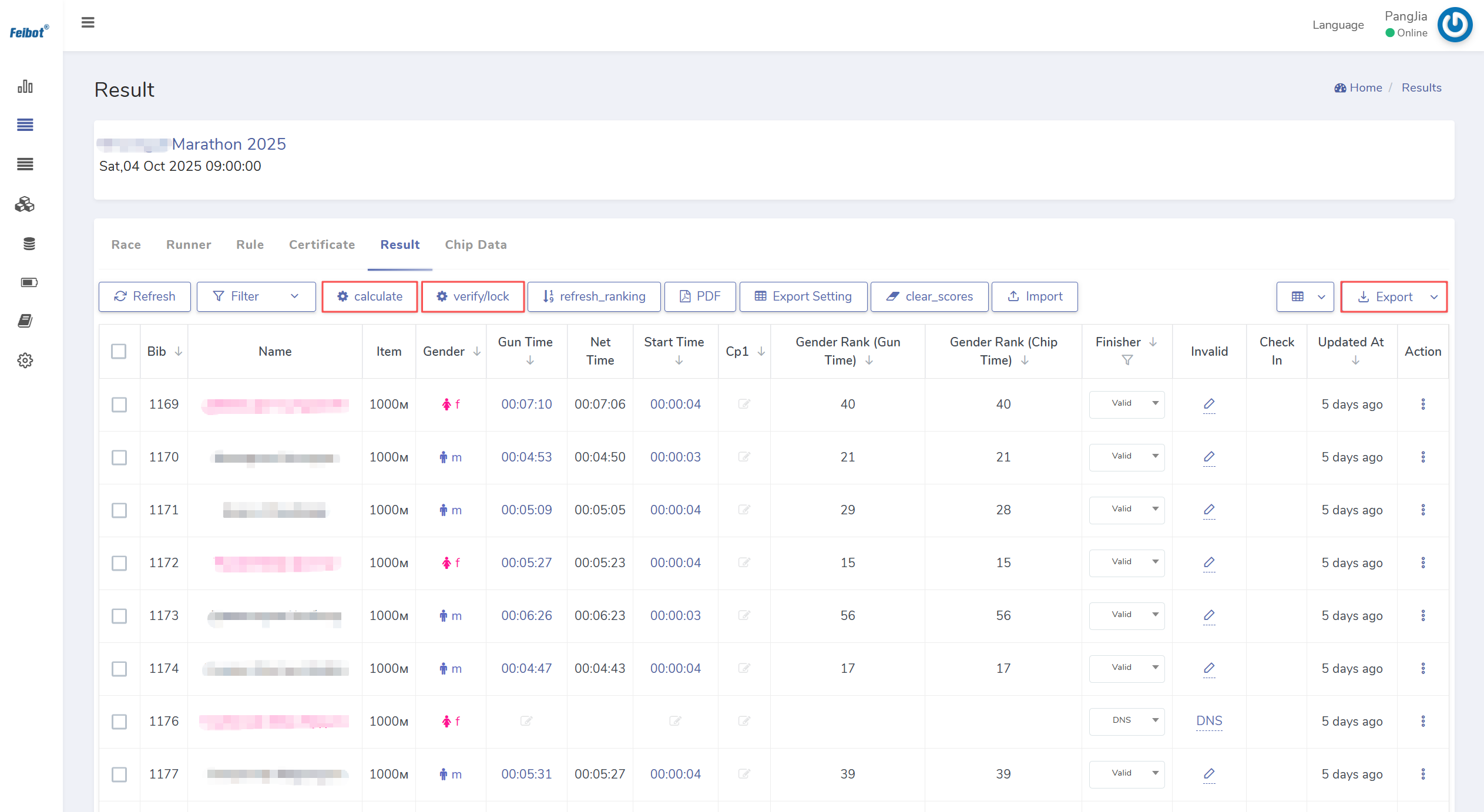Click the bar chart sidebar icon
Screen dimensions: 1484x812
point(25,87)
